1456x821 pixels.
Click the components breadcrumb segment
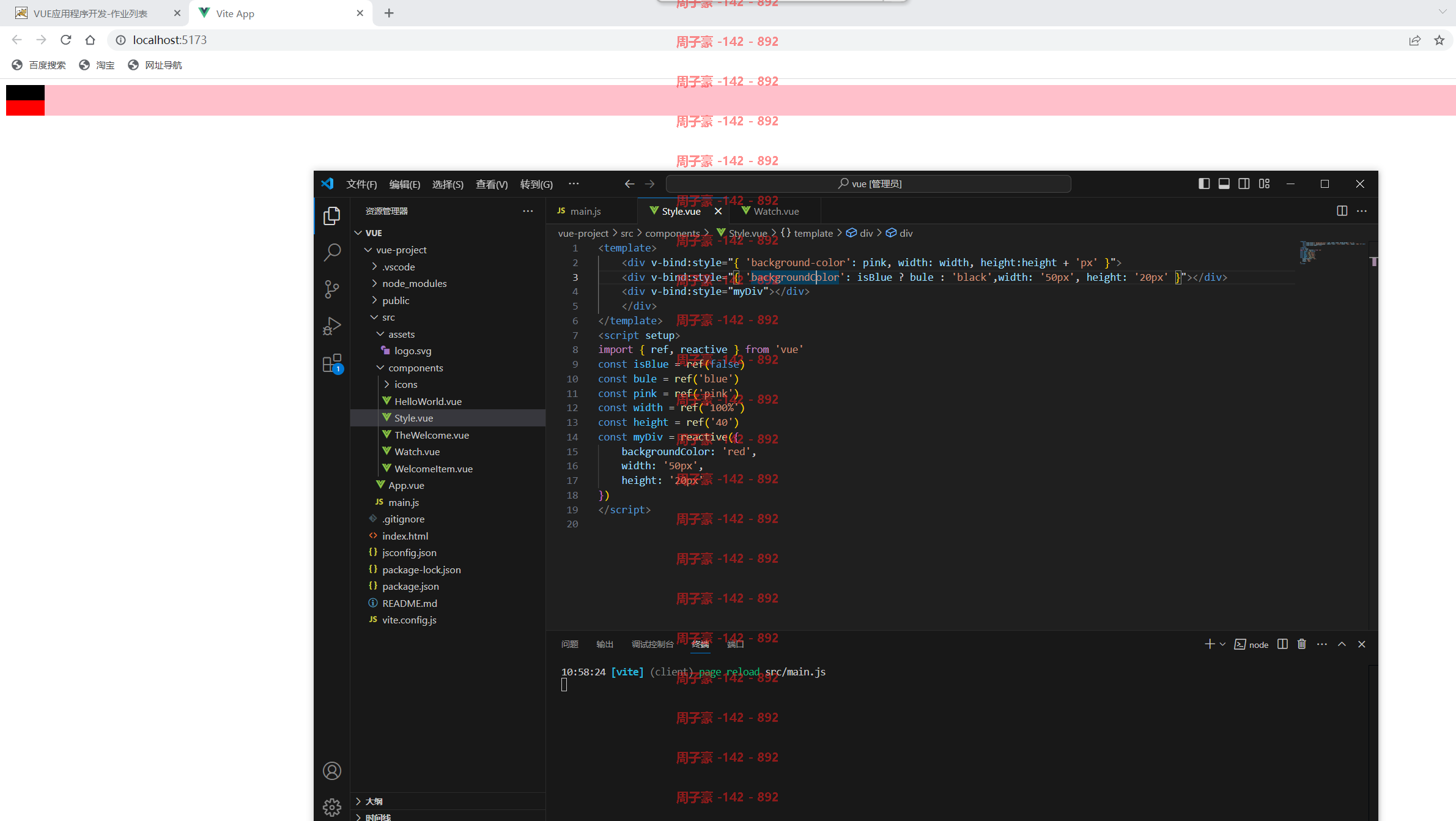point(672,233)
